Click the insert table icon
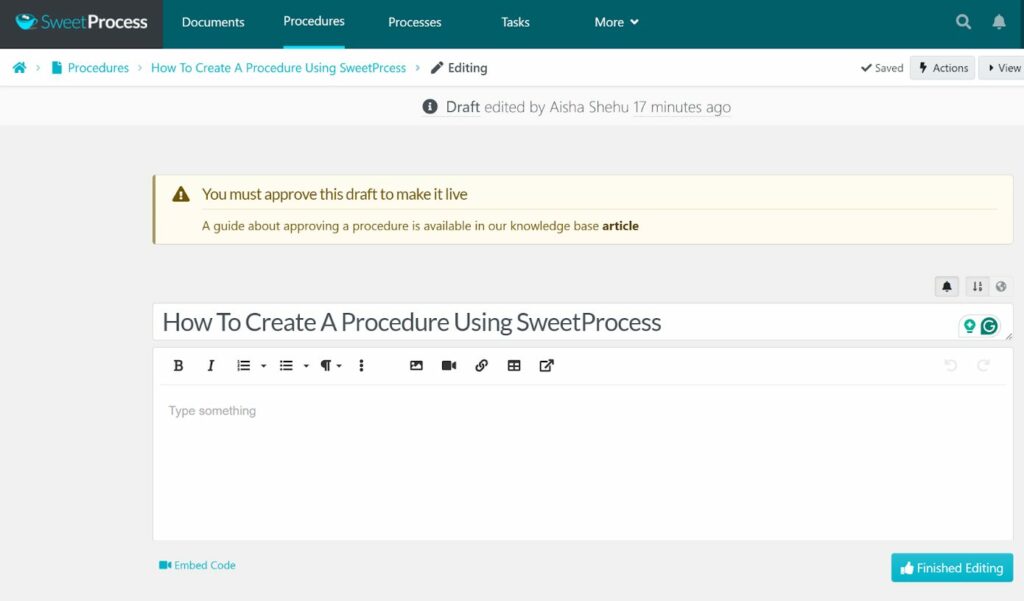1024x601 pixels. click(x=514, y=366)
